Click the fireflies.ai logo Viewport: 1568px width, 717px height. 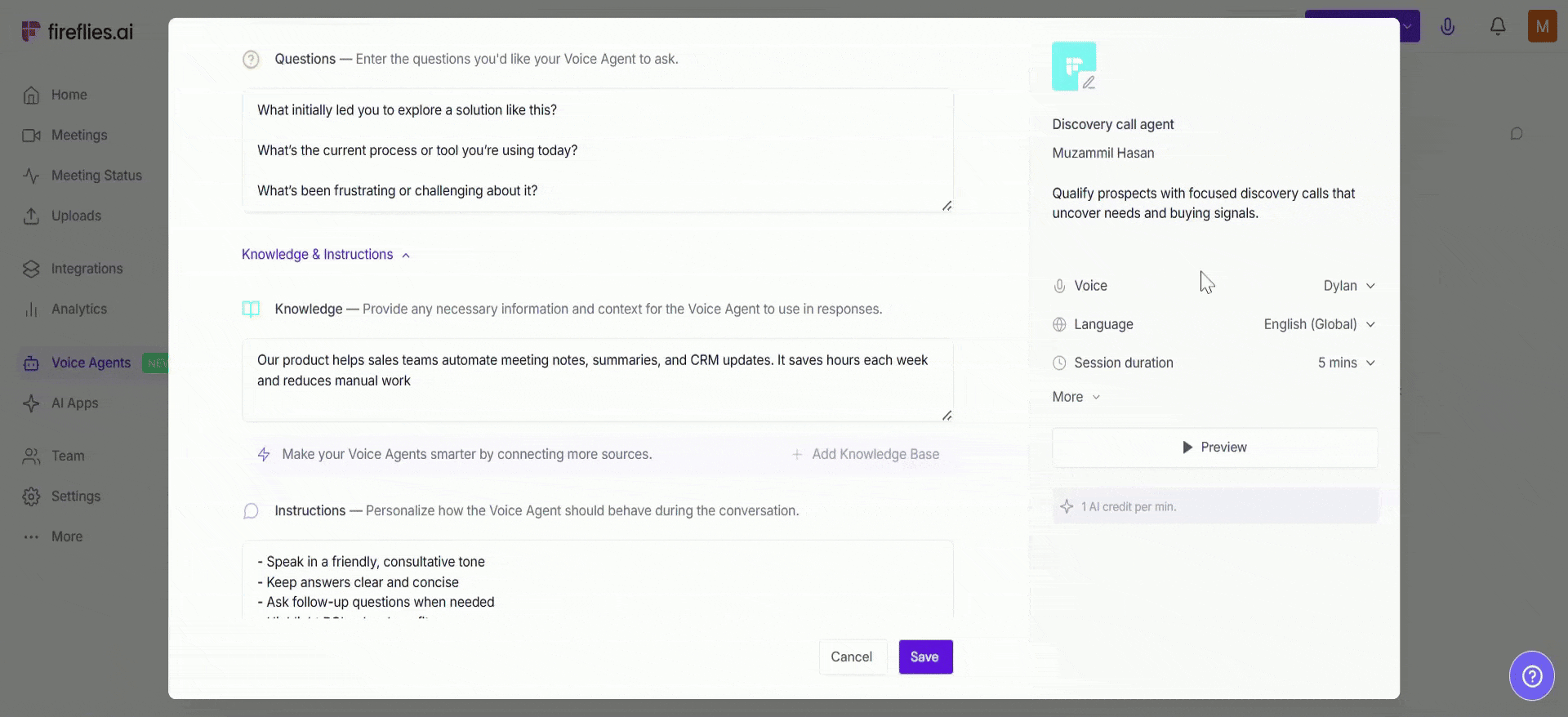pyautogui.click(x=78, y=30)
